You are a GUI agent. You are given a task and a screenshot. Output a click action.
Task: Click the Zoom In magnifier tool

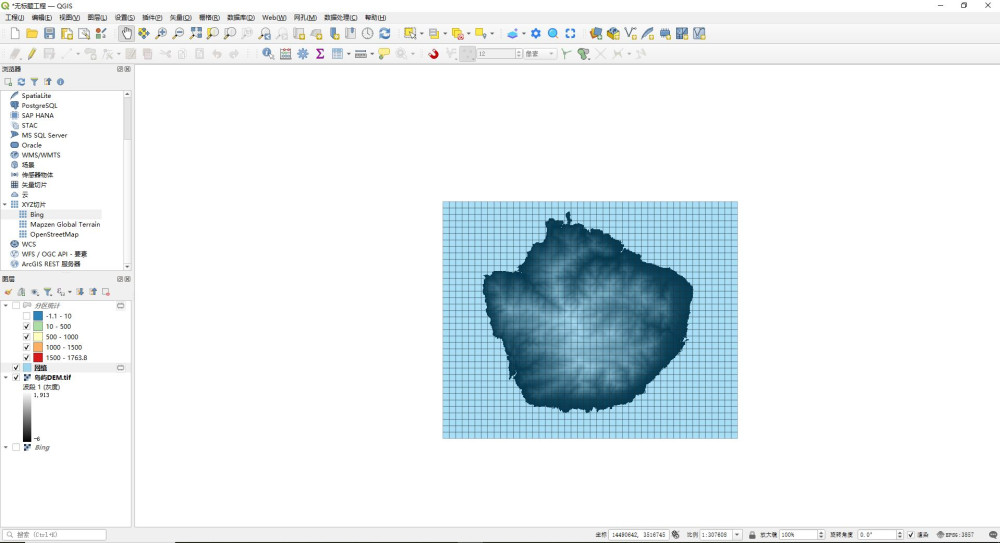click(161, 34)
